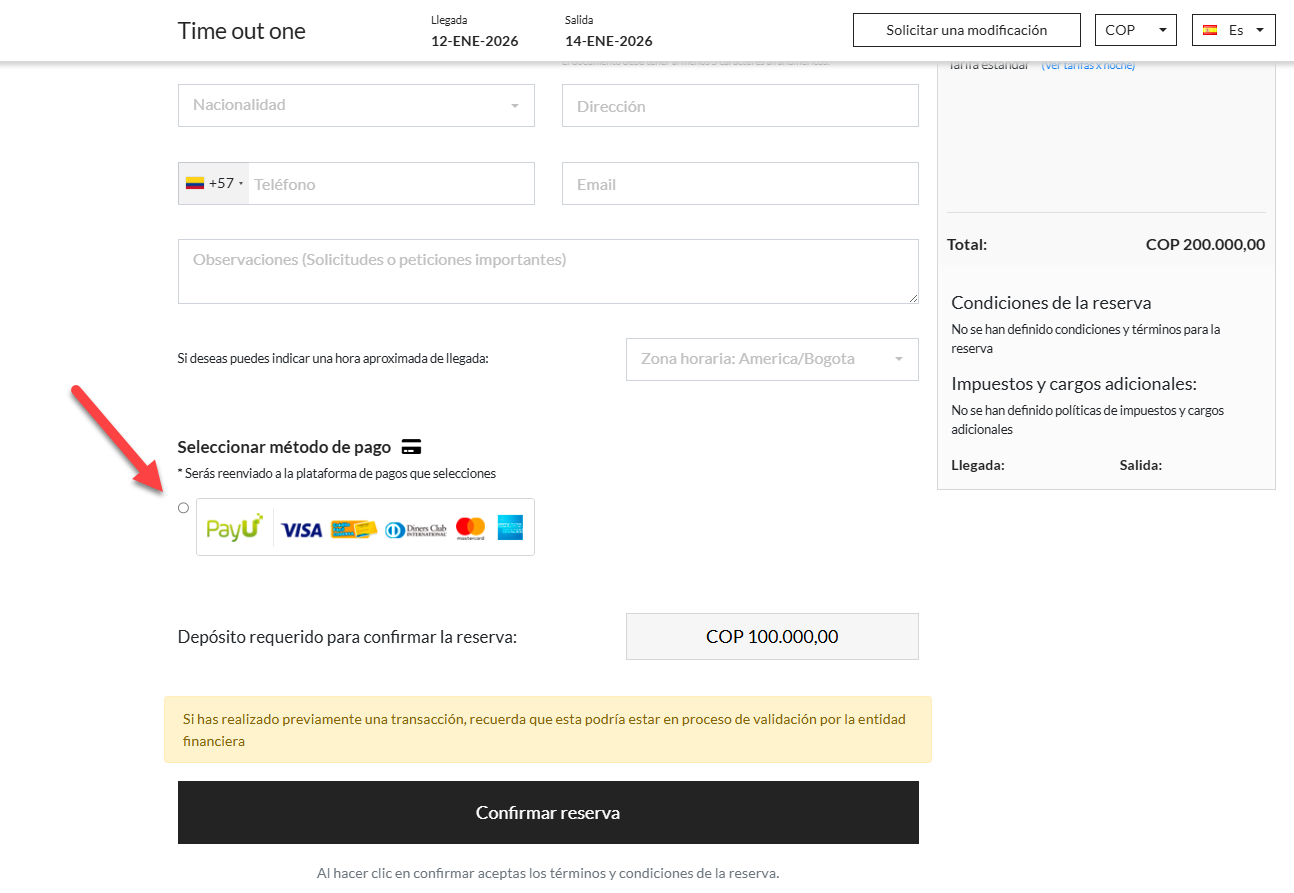1294x893 pixels.
Task: Click the credit card icon beside payment heading
Action: click(x=411, y=446)
